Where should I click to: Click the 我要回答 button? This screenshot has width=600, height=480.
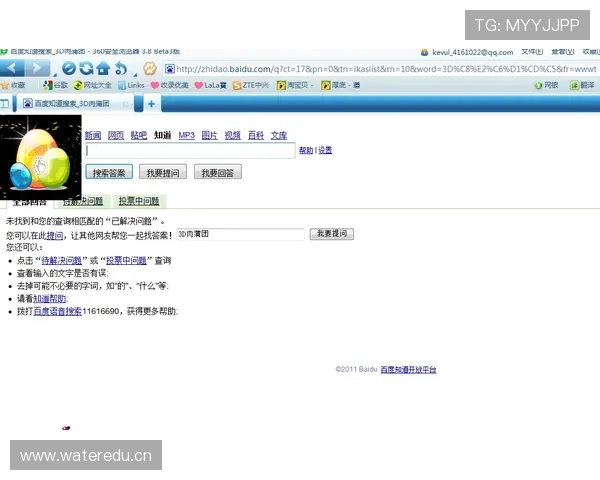tap(218, 173)
